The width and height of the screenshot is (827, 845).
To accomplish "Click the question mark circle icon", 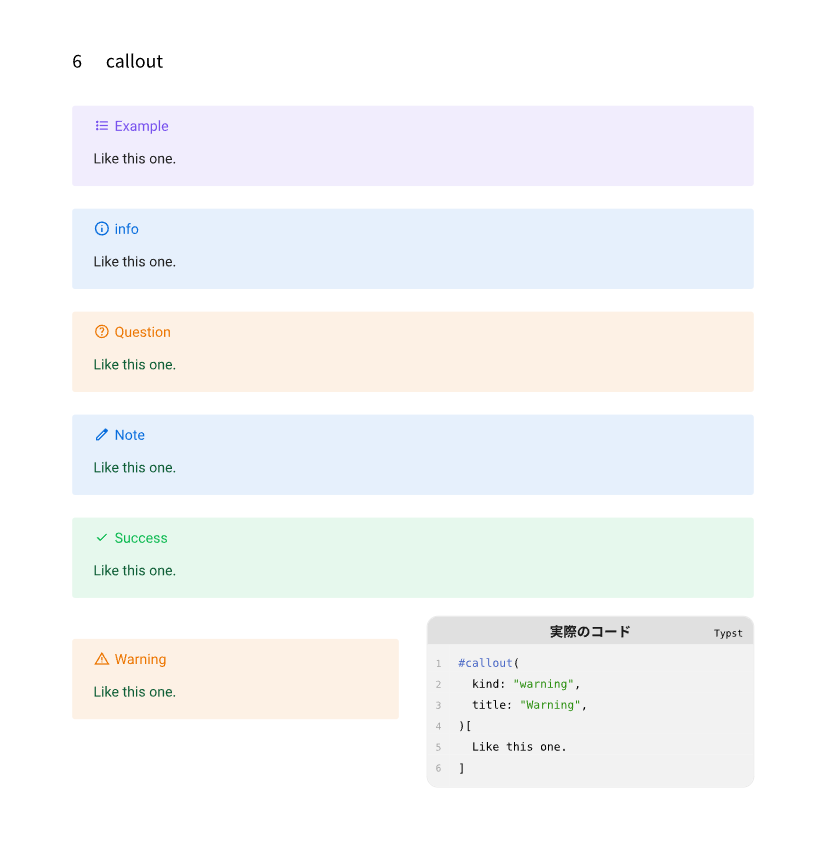I will click(x=101, y=332).
